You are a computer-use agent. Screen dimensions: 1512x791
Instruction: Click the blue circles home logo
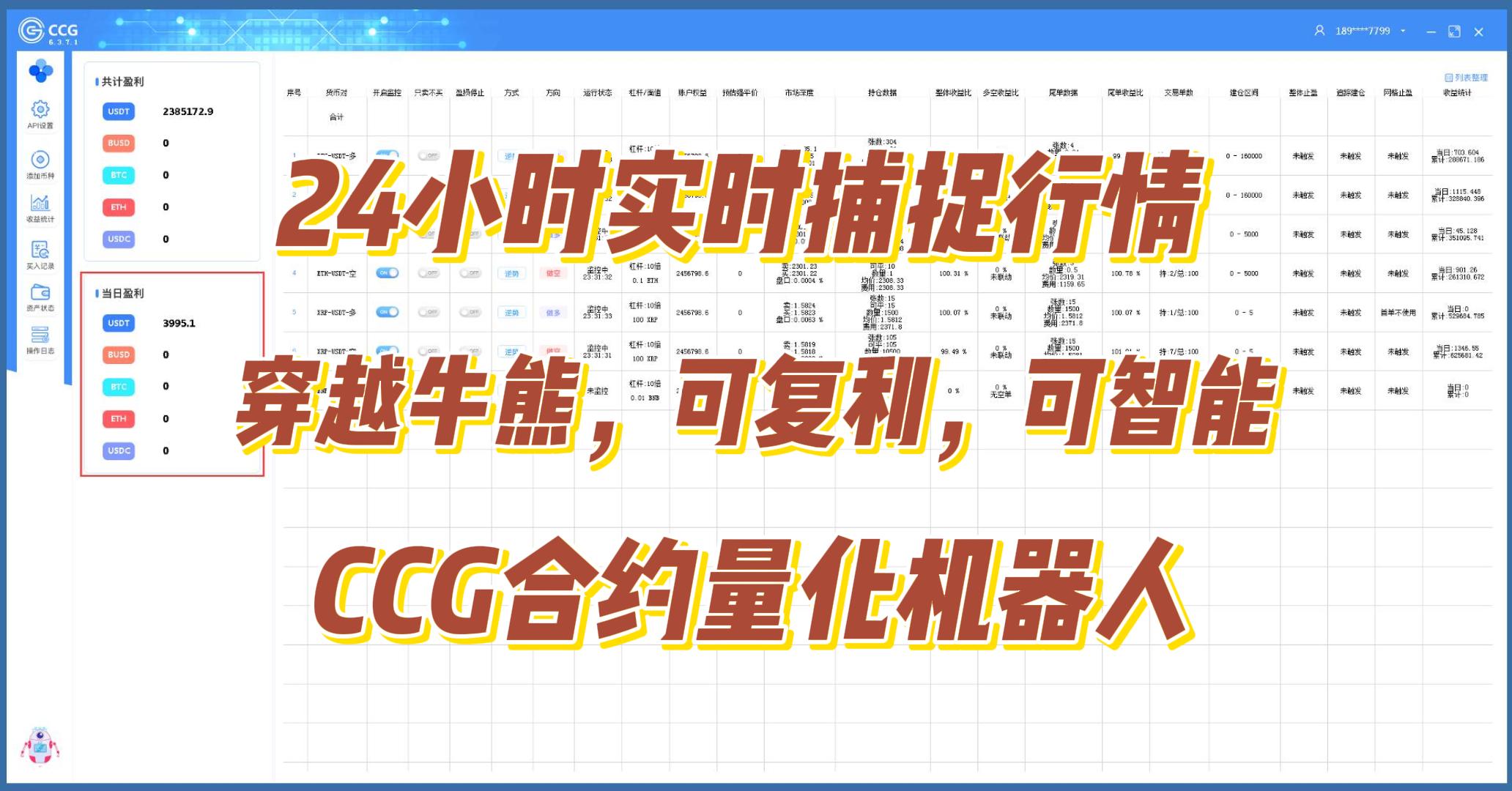coord(40,72)
